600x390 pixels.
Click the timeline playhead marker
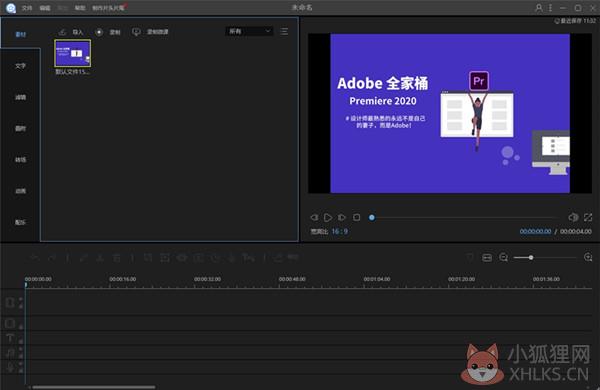(x=26, y=285)
